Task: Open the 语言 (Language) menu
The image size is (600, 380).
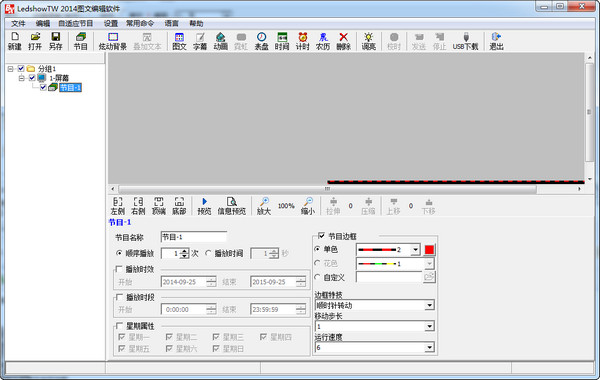Action: click(171, 24)
